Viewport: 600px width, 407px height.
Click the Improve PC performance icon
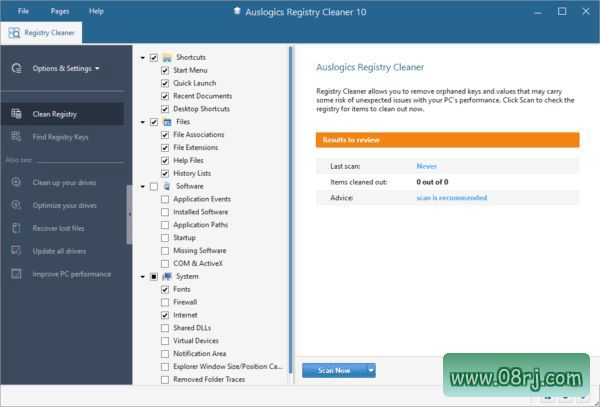pos(16,274)
